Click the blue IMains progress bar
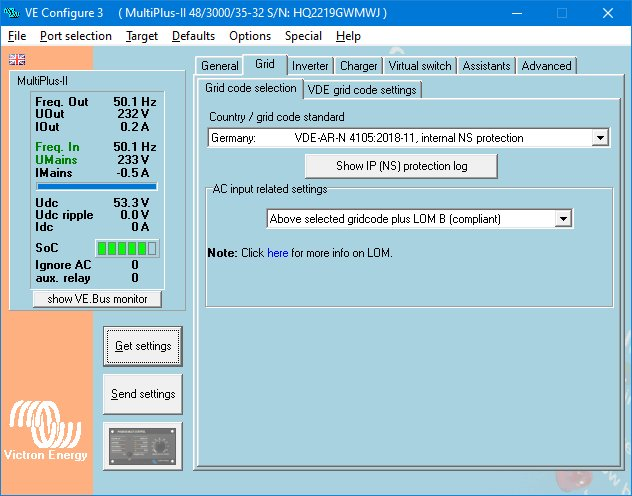This screenshot has width=632, height=496. tap(97, 186)
